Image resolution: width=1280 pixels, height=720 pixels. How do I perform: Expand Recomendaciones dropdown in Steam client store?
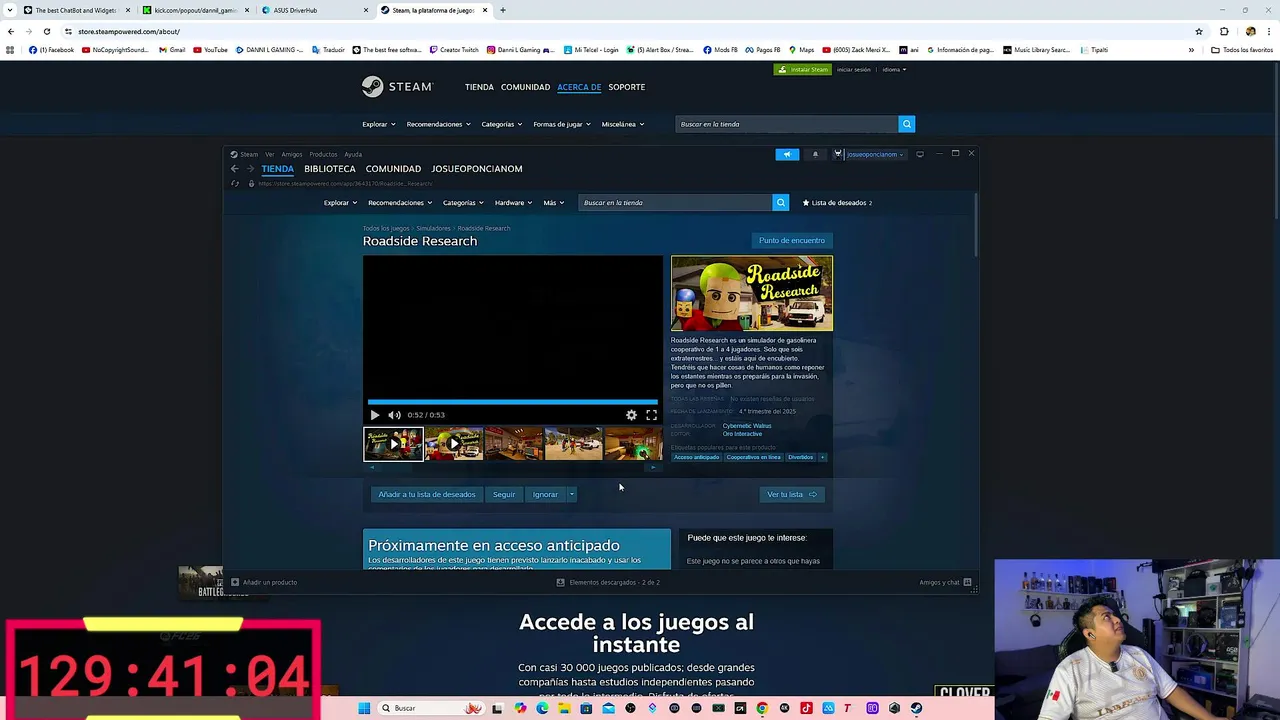[400, 203]
